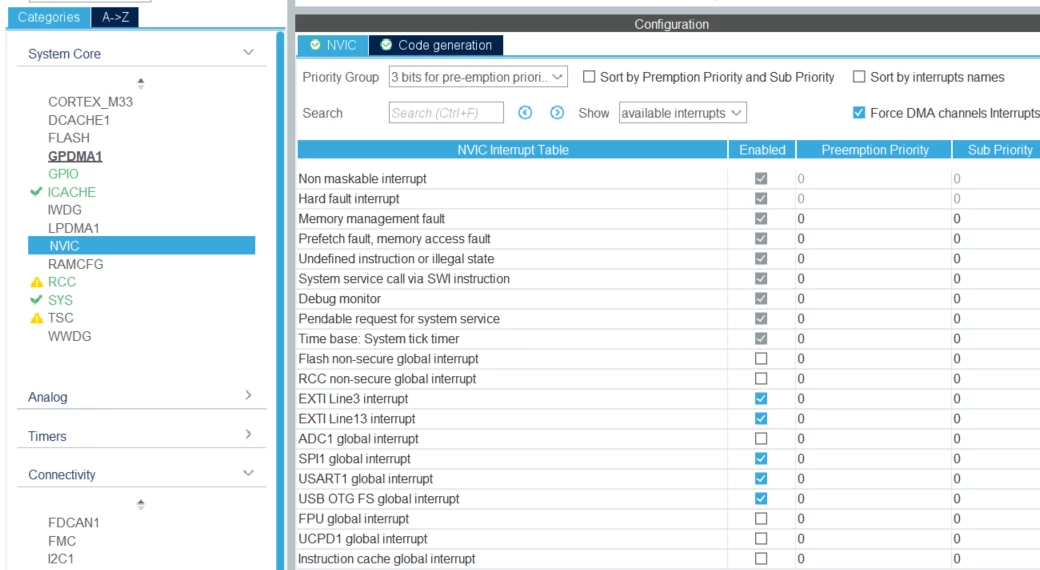
Task: Open the Show available interrupts dropdown
Action: click(682, 113)
